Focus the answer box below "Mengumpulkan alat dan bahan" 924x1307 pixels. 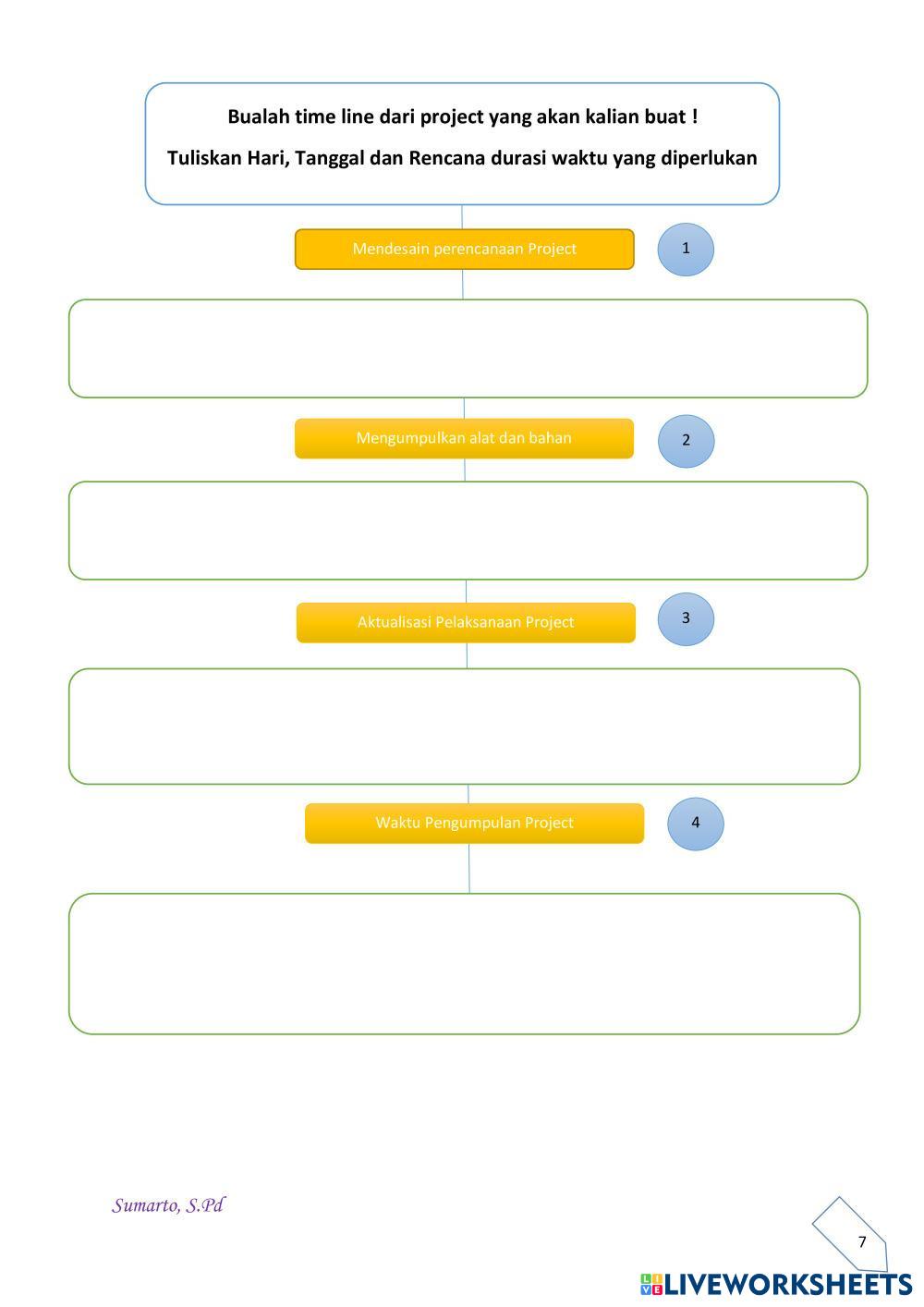pos(468,531)
